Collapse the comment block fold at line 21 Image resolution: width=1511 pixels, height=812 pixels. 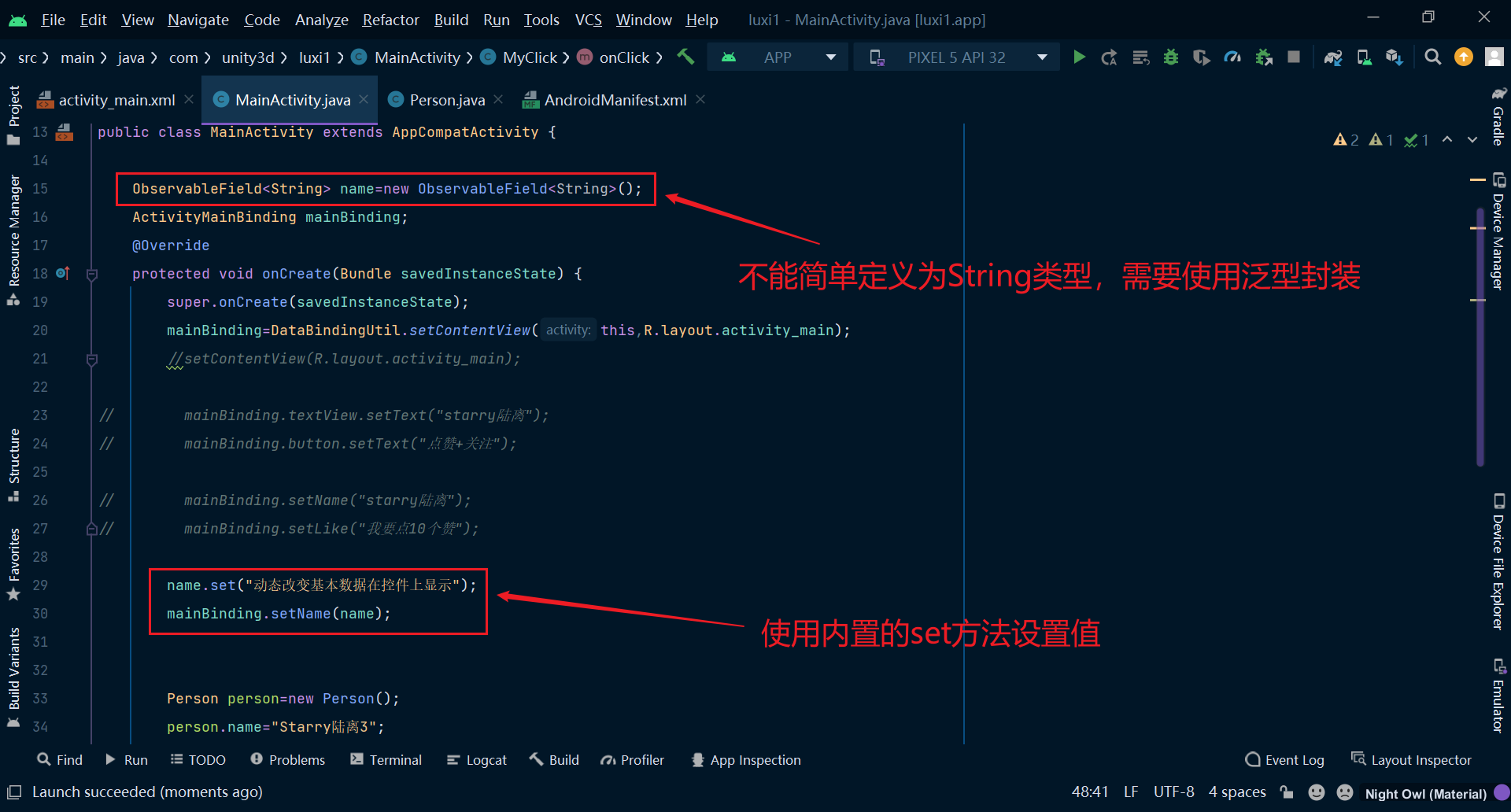click(92, 359)
